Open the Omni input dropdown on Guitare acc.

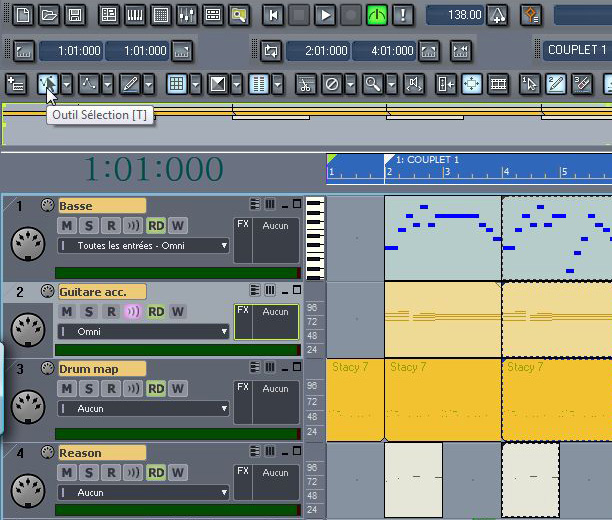143,332
